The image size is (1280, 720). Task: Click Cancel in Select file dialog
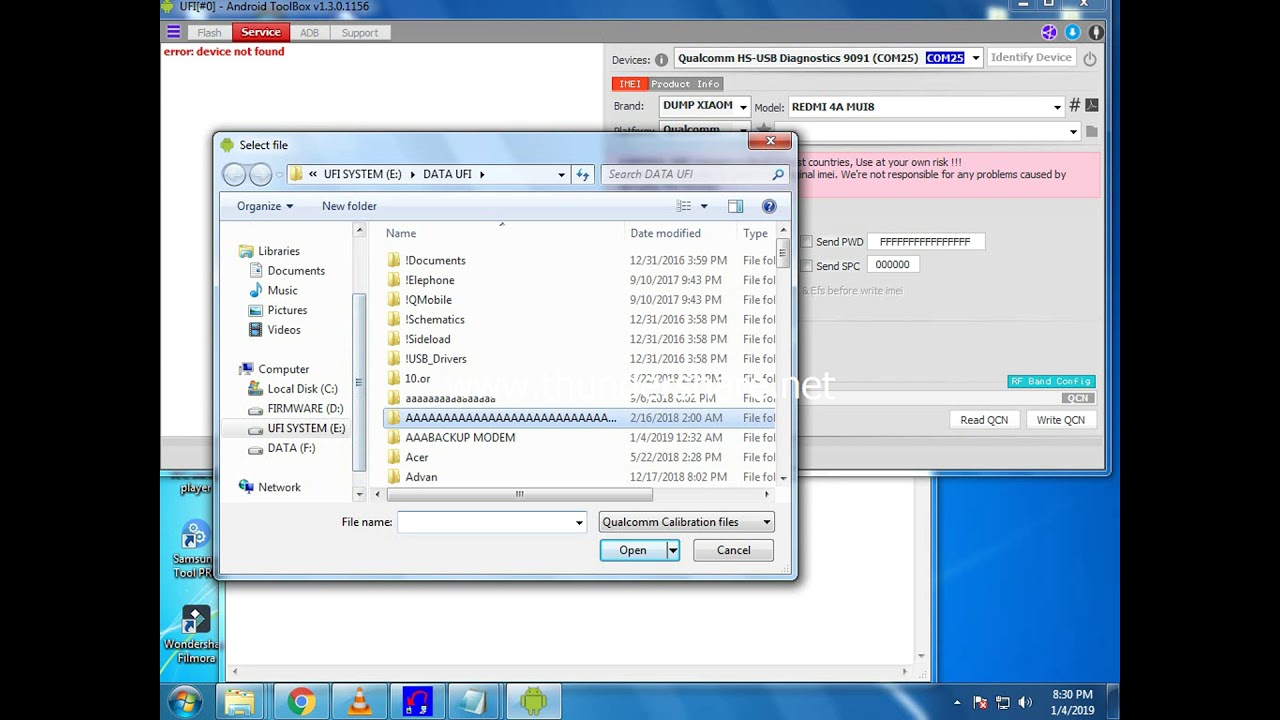(x=733, y=550)
